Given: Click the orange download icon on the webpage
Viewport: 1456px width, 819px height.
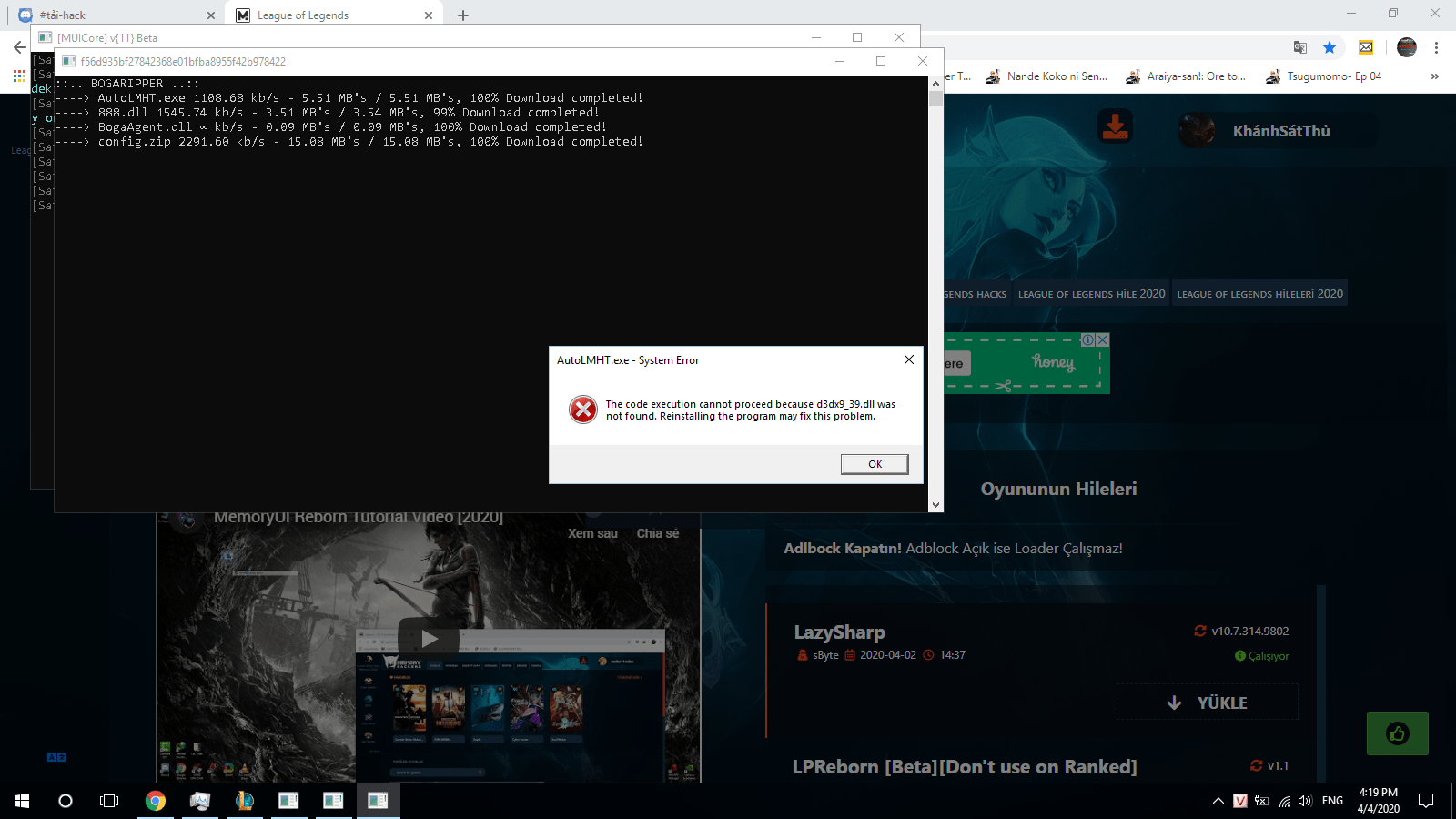Looking at the screenshot, I should pos(1115,127).
